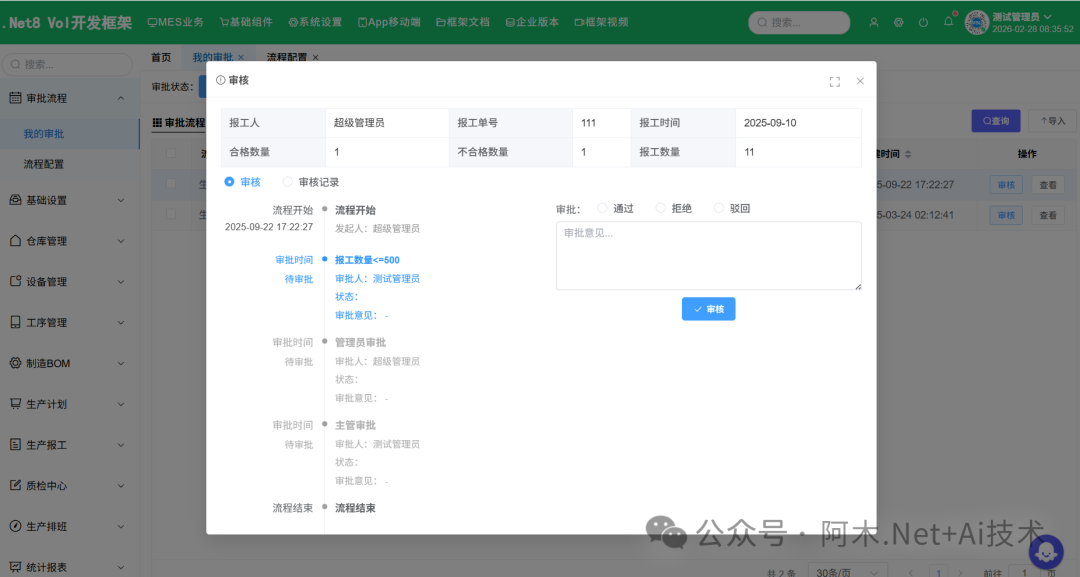The height and width of the screenshot is (577, 1080).
Task: Click the App移动端 navigation icon
Action: [388, 21]
